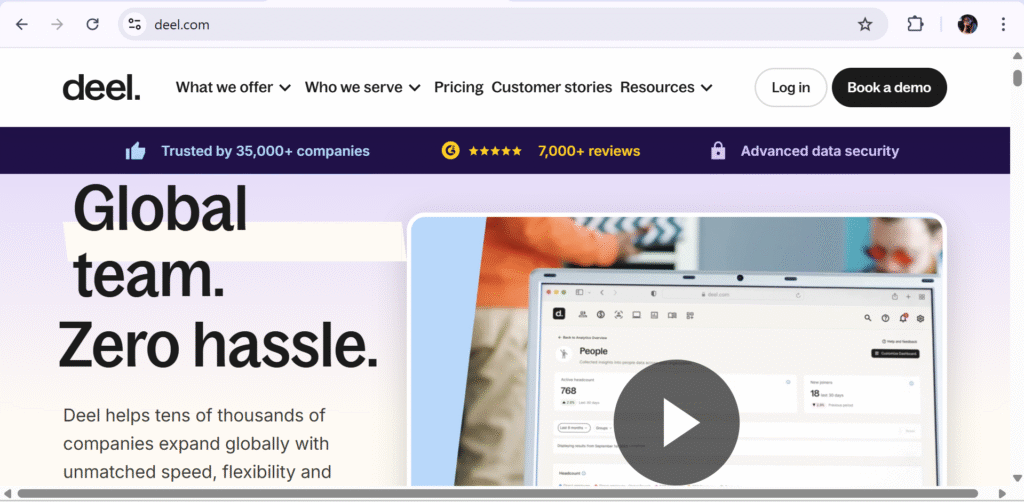Click the vertical scrollbar thumb
The height and width of the screenshot is (502, 1024).
coord(1017,78)
